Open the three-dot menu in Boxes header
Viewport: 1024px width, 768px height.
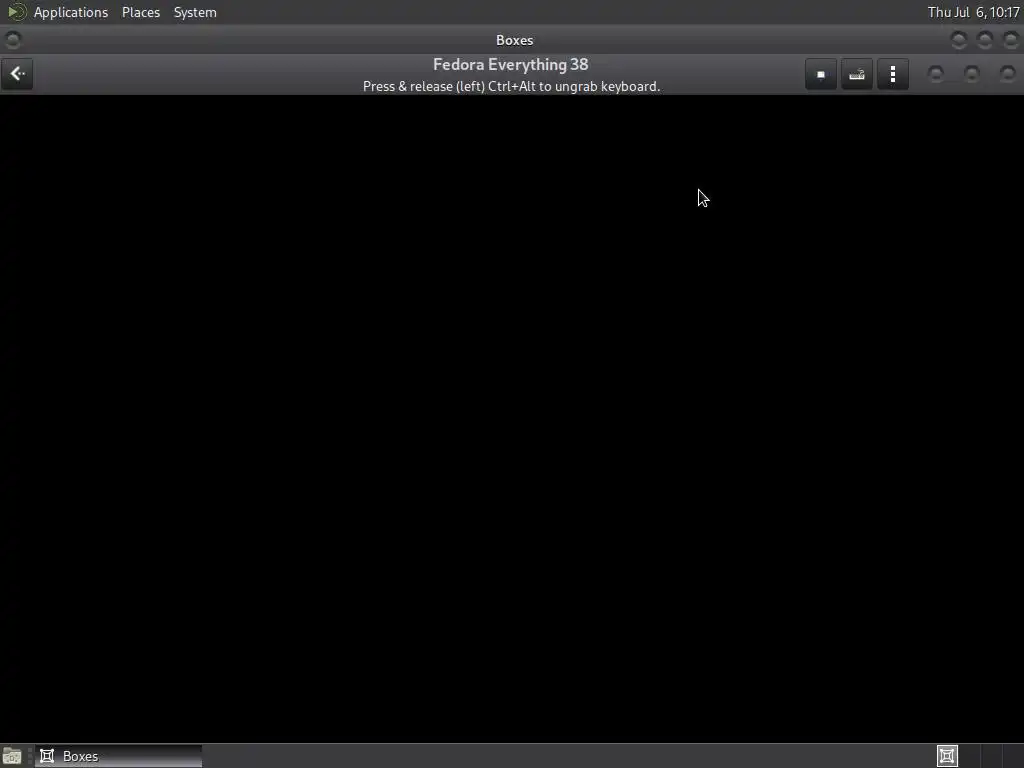click(893, 74)
